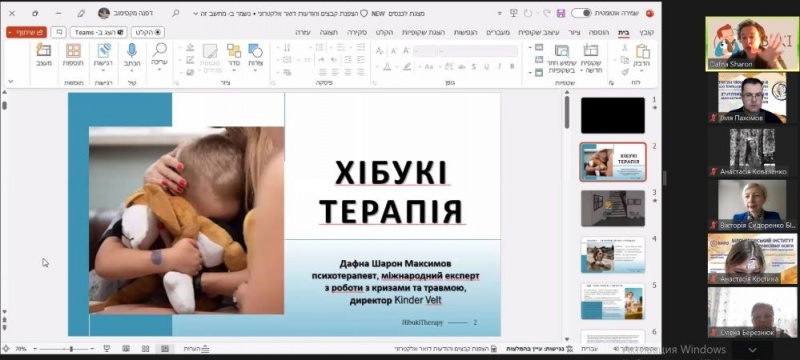Click the Present in Teams button

(99, 32)
